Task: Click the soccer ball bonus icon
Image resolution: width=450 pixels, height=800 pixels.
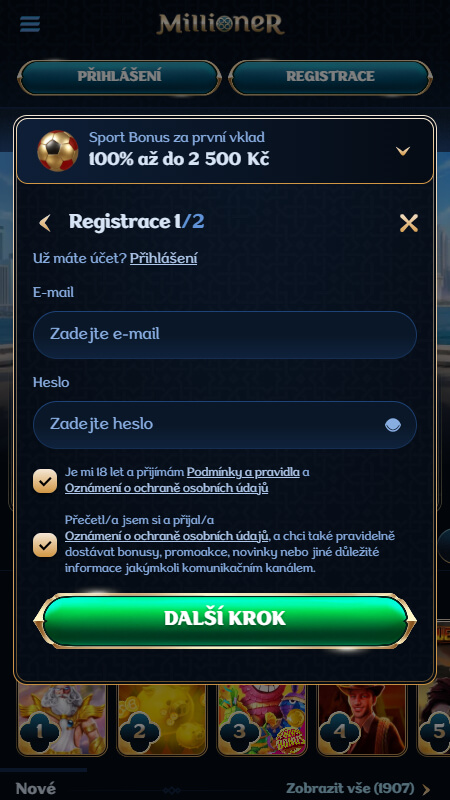Action: (x=58, y=151)
